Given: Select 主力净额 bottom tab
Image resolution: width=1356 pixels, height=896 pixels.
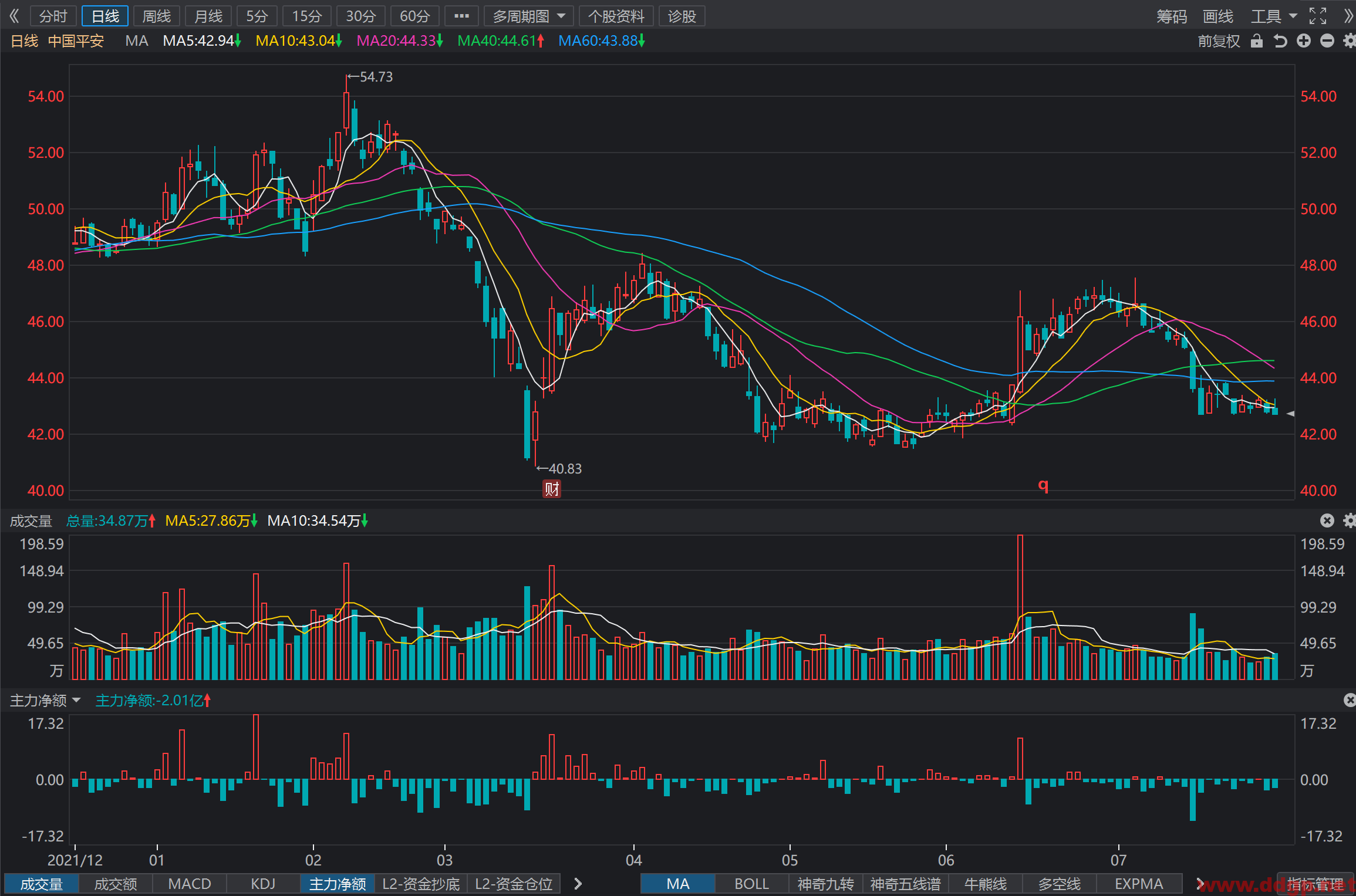Looking at the screenshot, I should (338, 884).
